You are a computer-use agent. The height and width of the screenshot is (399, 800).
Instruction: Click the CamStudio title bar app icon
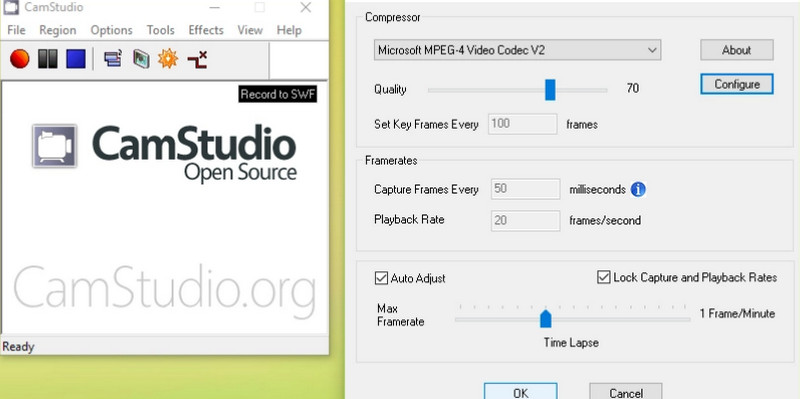(x=11, y=7)
